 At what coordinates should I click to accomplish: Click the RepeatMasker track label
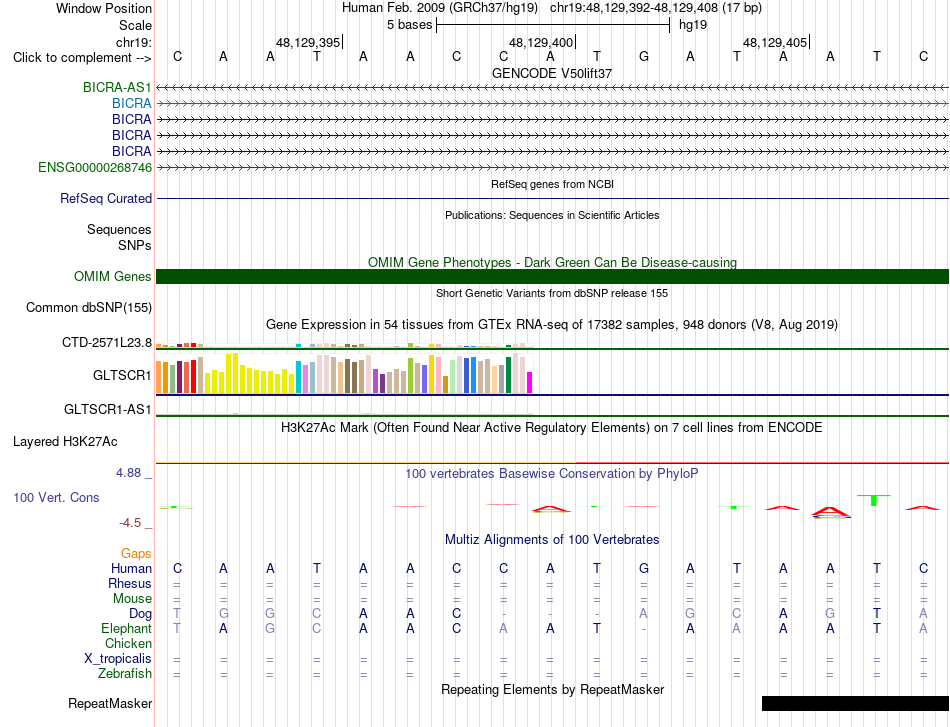click(x=110, y=703)
